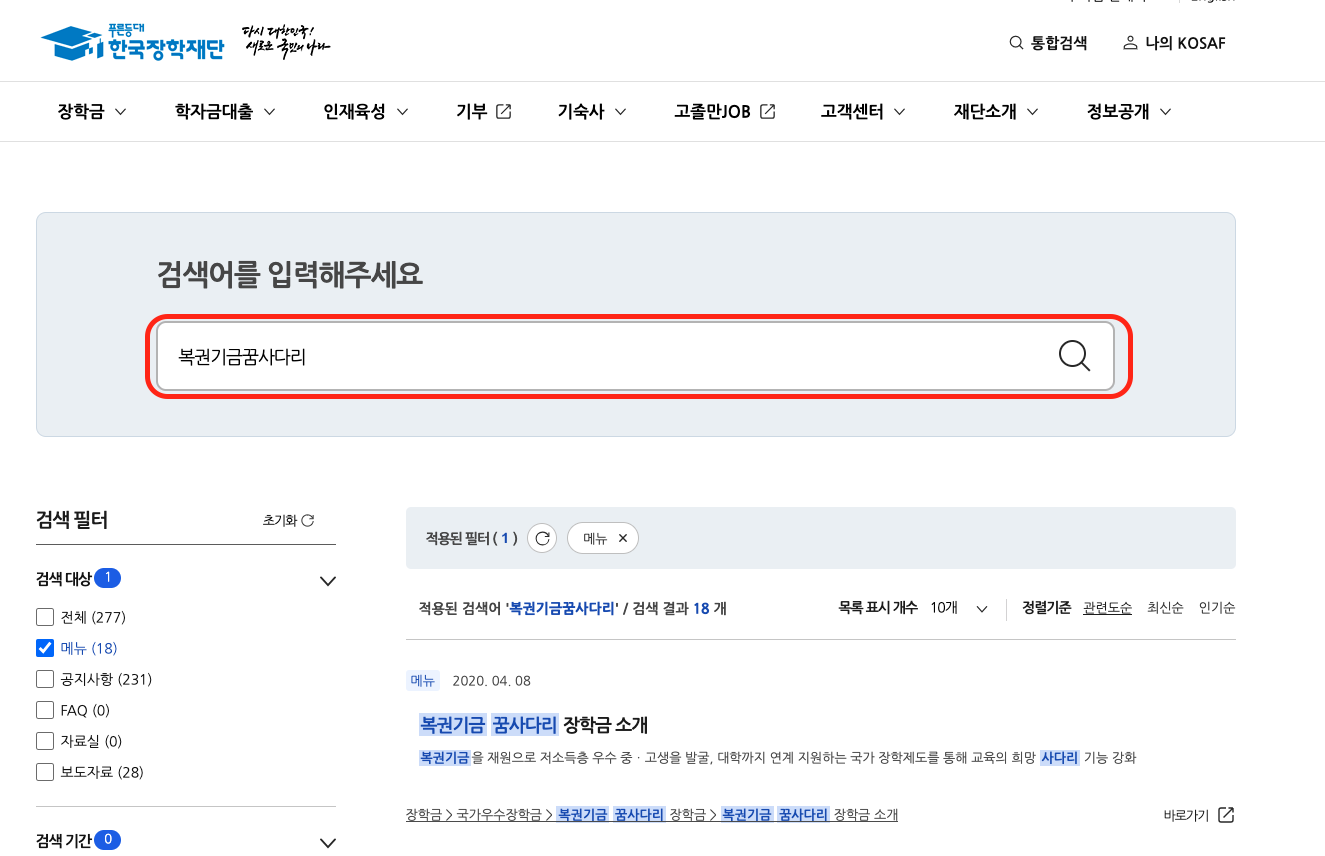Click the external link icon next to 기부
Viewport: 1325px width, 856px height.
[x=505, y=111]
